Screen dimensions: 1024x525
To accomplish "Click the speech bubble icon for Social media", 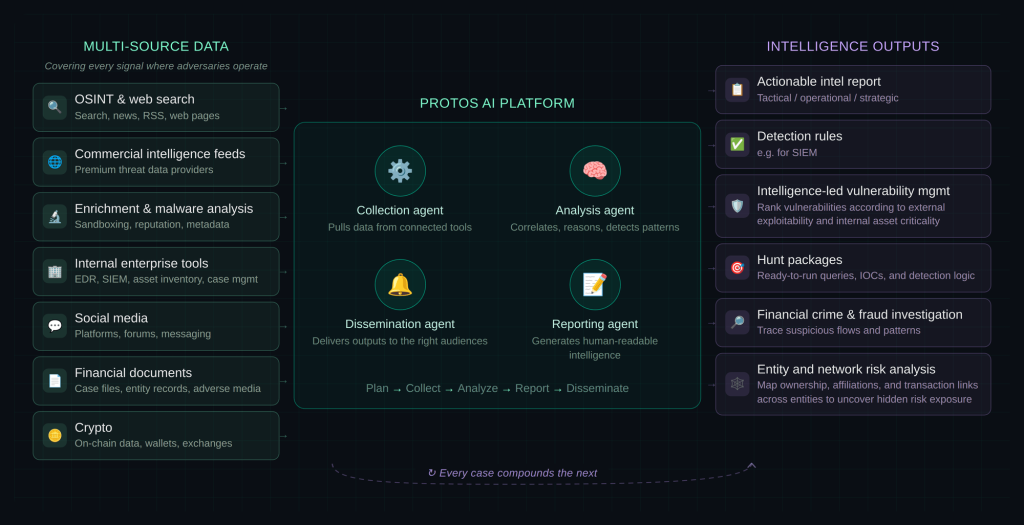I will pyautogui.click(x=55, y=326).
